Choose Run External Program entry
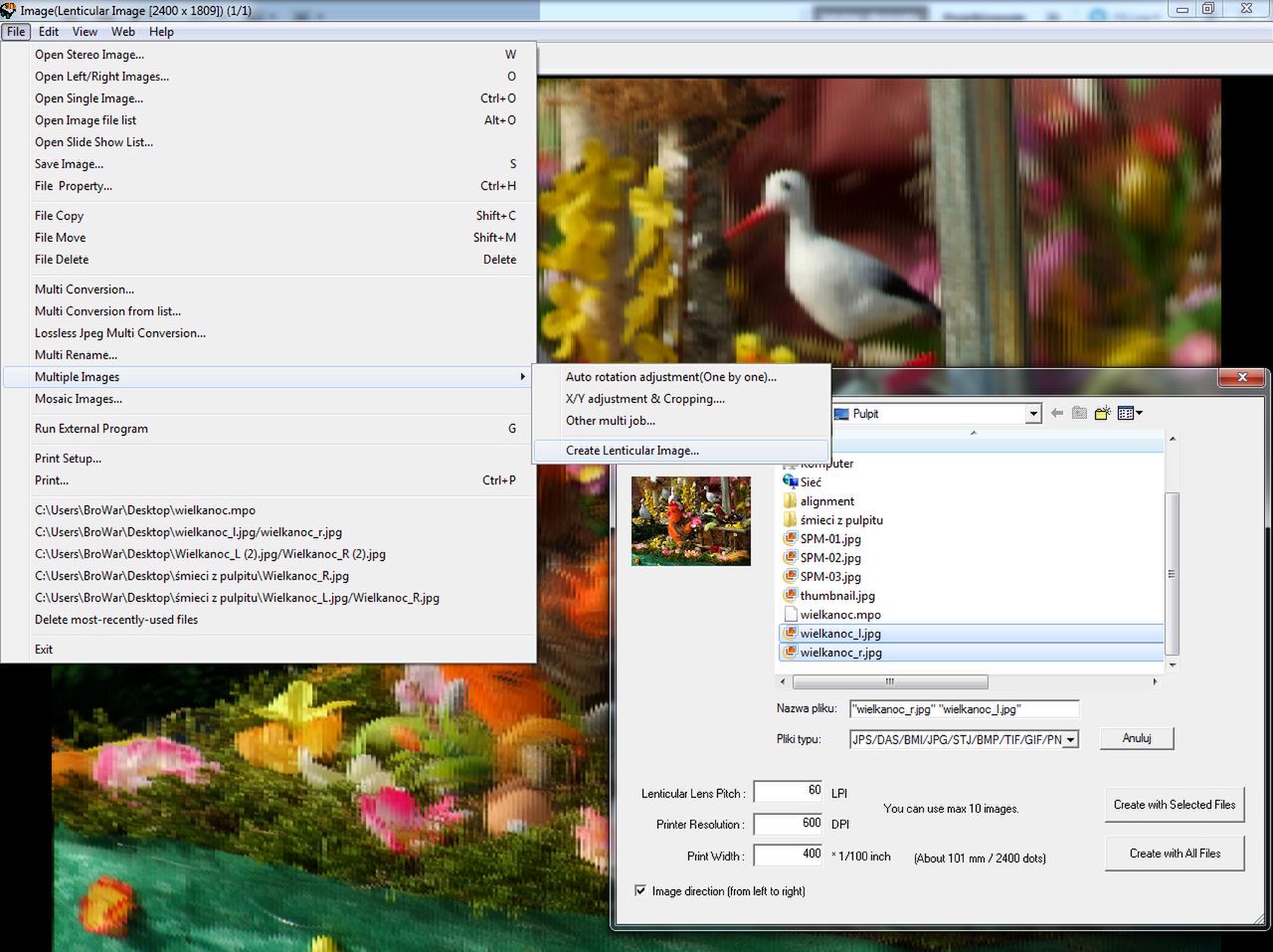 [269, 429]
